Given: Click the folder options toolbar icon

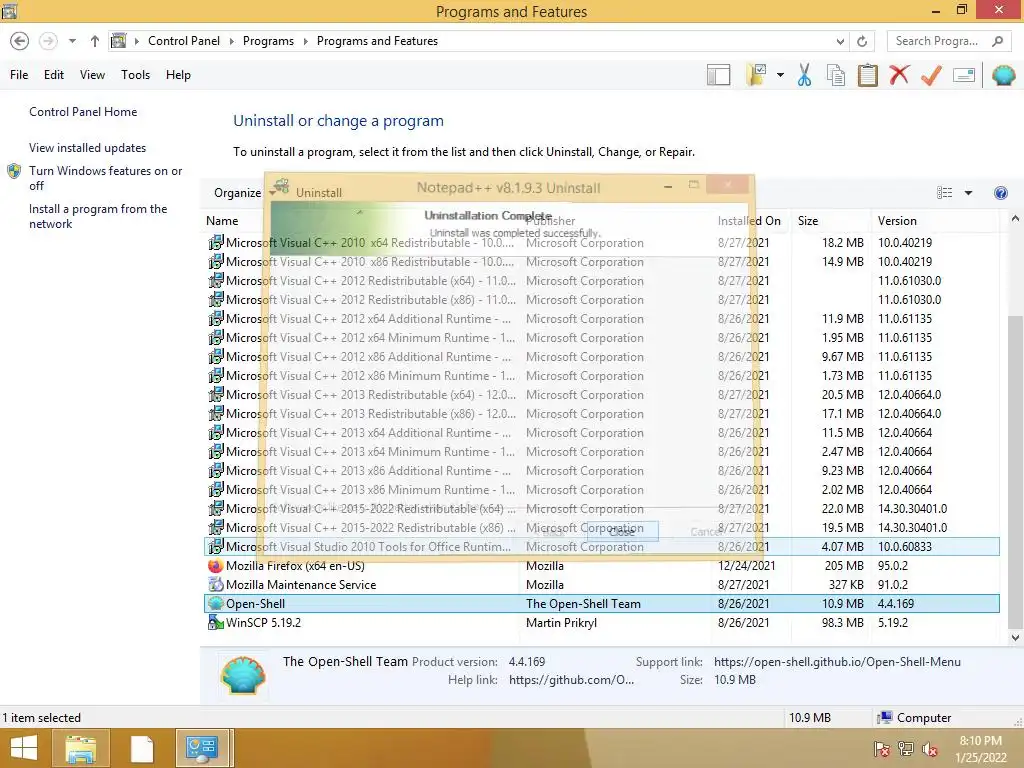Looking at the screenshot, I should tap(757, 75).
